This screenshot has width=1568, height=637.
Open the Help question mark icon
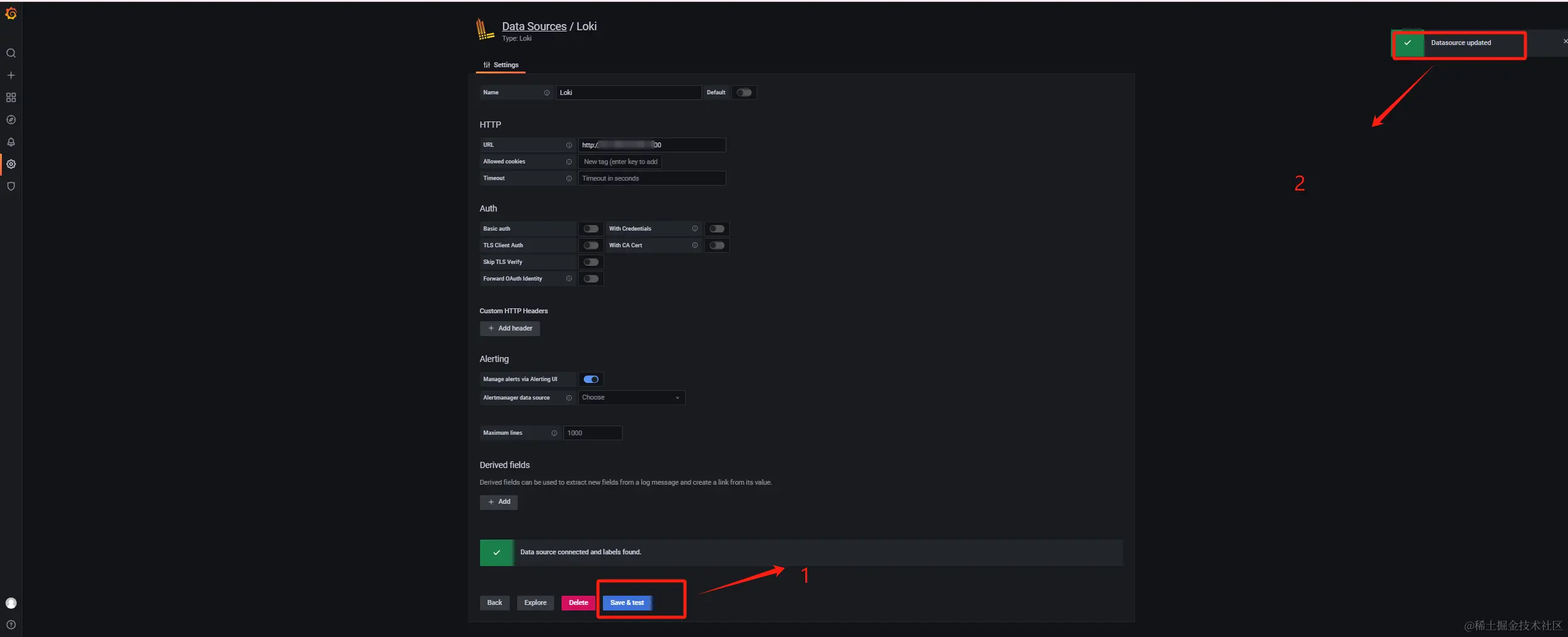point(11,625)
